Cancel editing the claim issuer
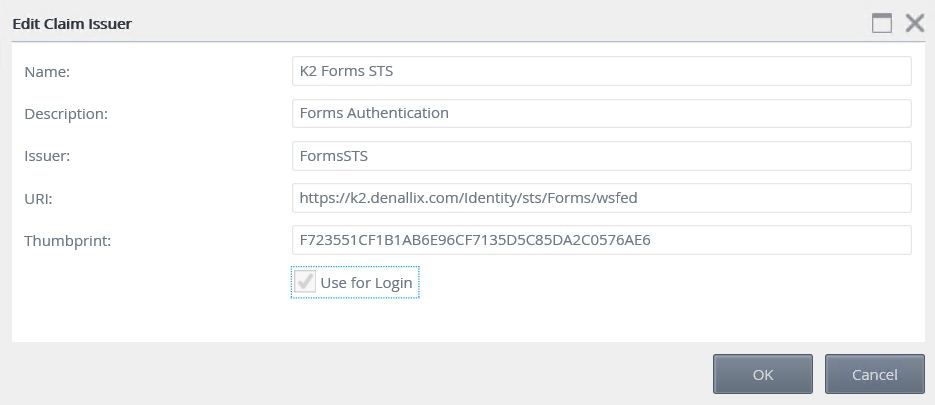Viewport: 935px width, 405px height. point(875,375)
